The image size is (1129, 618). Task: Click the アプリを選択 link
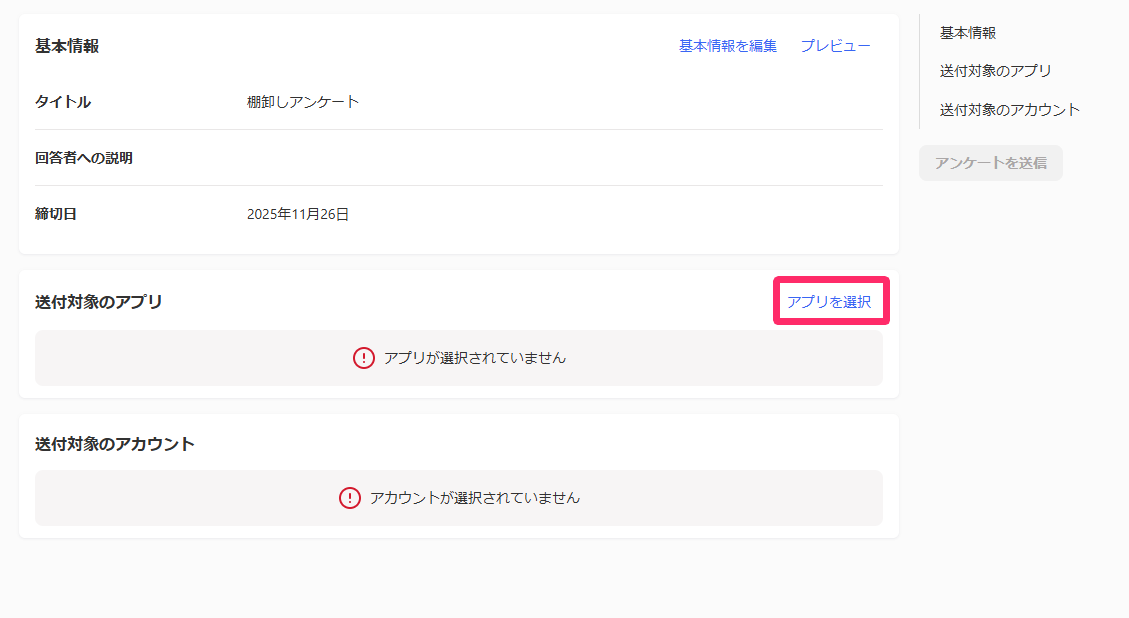click(829, 301)
